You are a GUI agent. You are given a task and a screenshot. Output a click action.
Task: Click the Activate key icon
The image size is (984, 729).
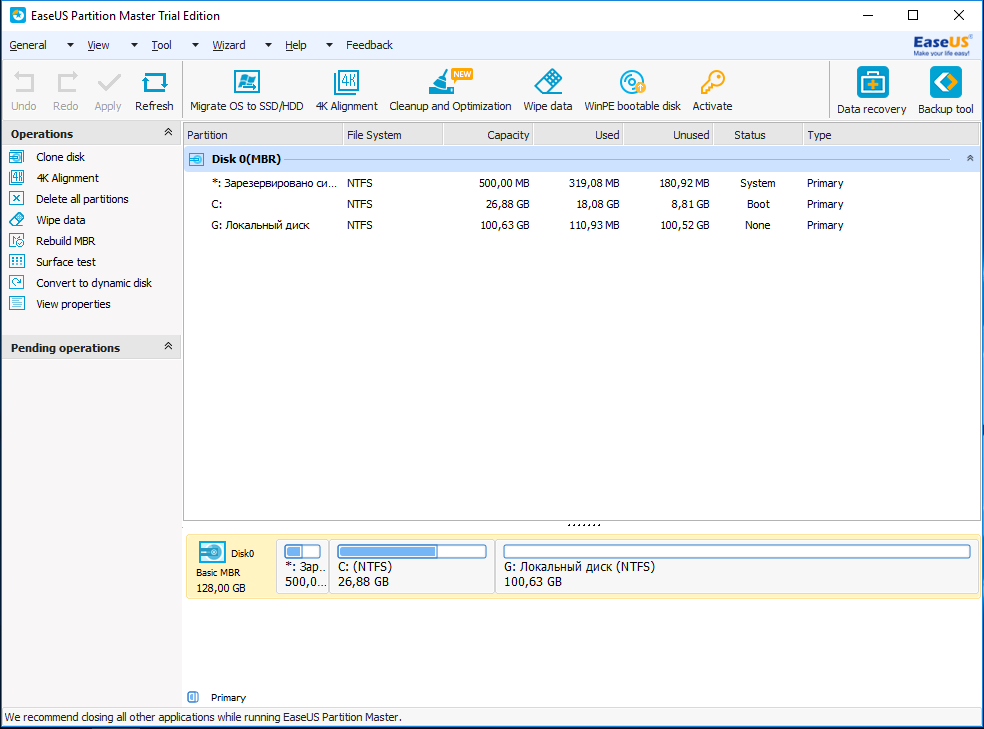pyautogui.click(x=712, y=82)
